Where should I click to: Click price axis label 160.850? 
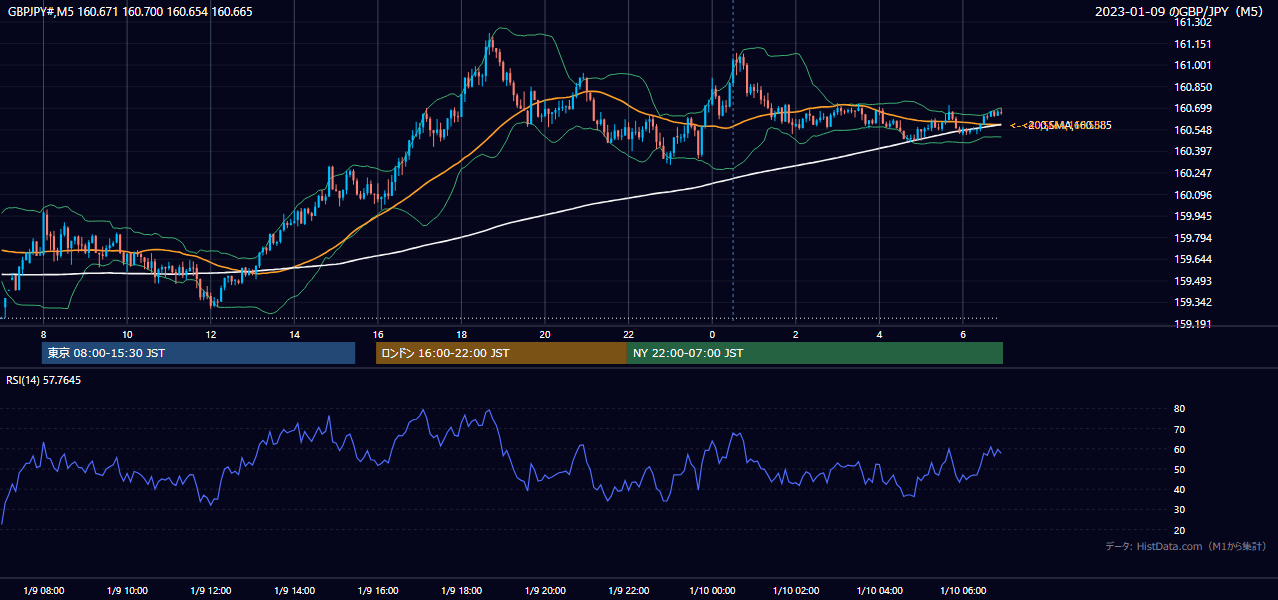point(1193,87)
